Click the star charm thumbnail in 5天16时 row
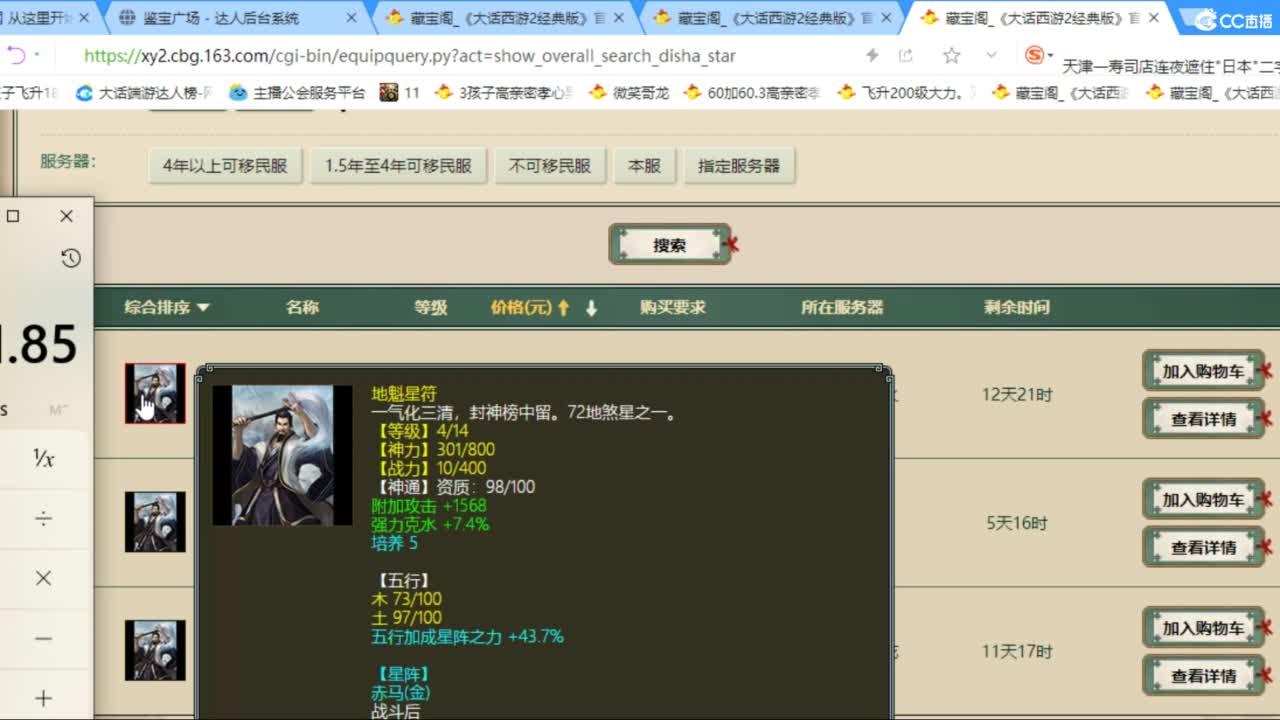Viewport: 1280px width, 720px height. (x=155, y=521)
